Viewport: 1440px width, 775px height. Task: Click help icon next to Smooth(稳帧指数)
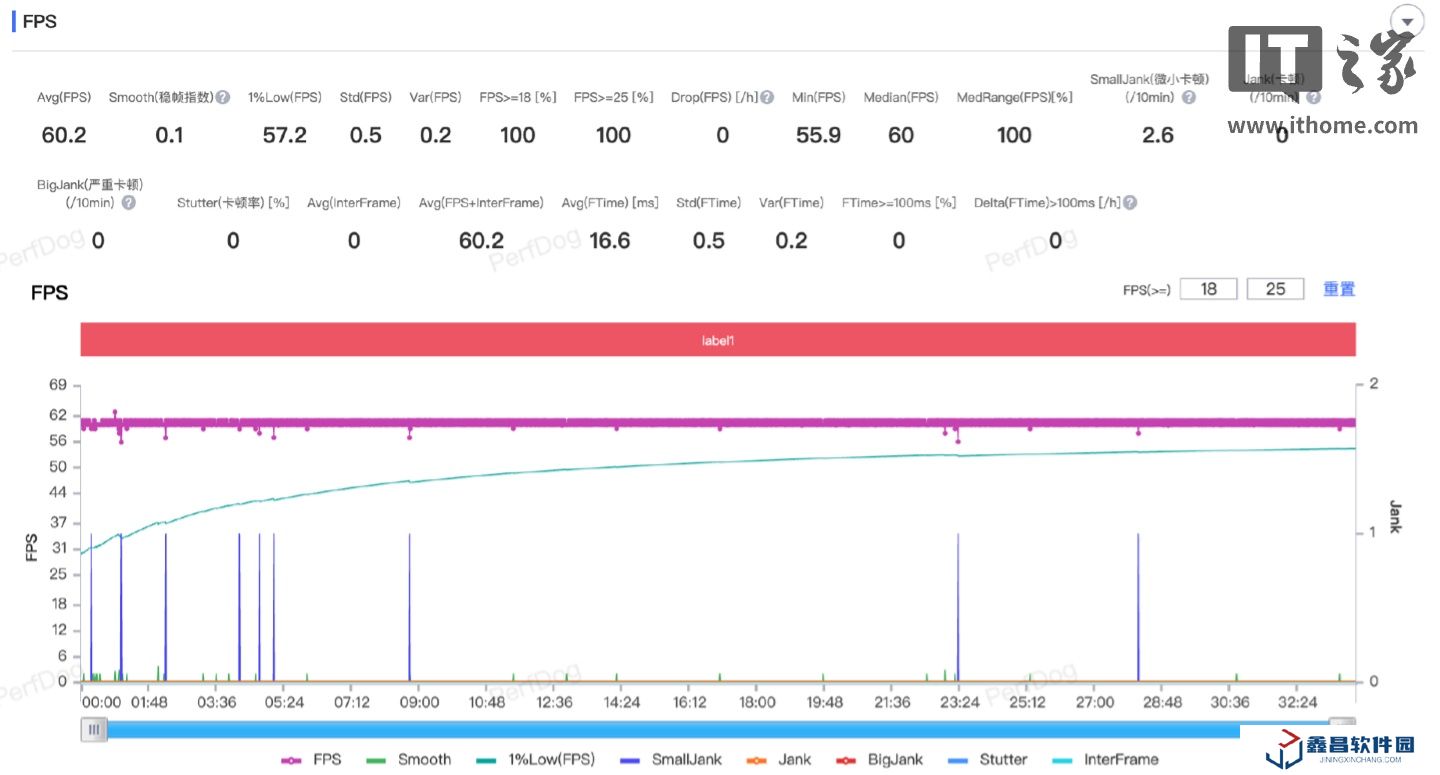click(223, 98)
